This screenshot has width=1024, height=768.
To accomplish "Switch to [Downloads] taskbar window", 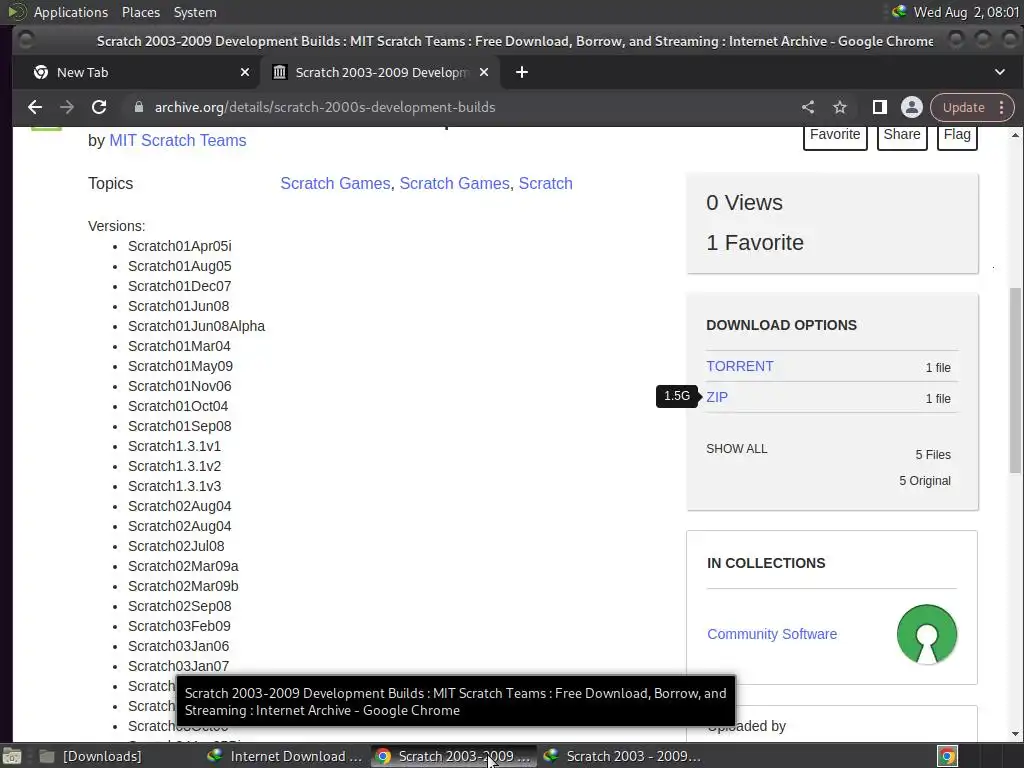I will point(90,756).
